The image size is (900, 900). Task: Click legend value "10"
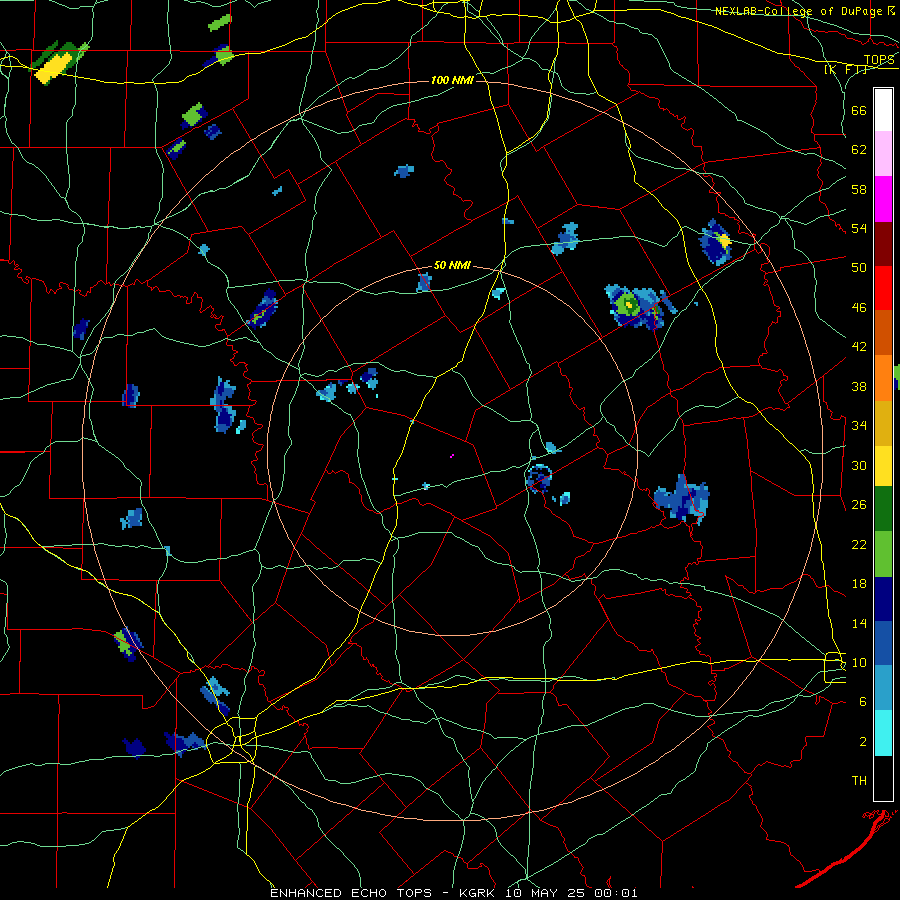point(859,662)
